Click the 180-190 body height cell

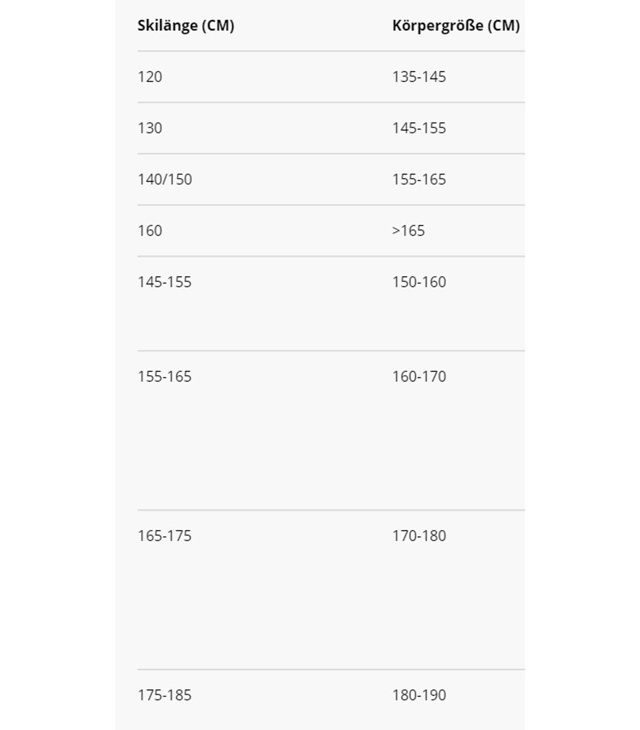coord(419,695)
